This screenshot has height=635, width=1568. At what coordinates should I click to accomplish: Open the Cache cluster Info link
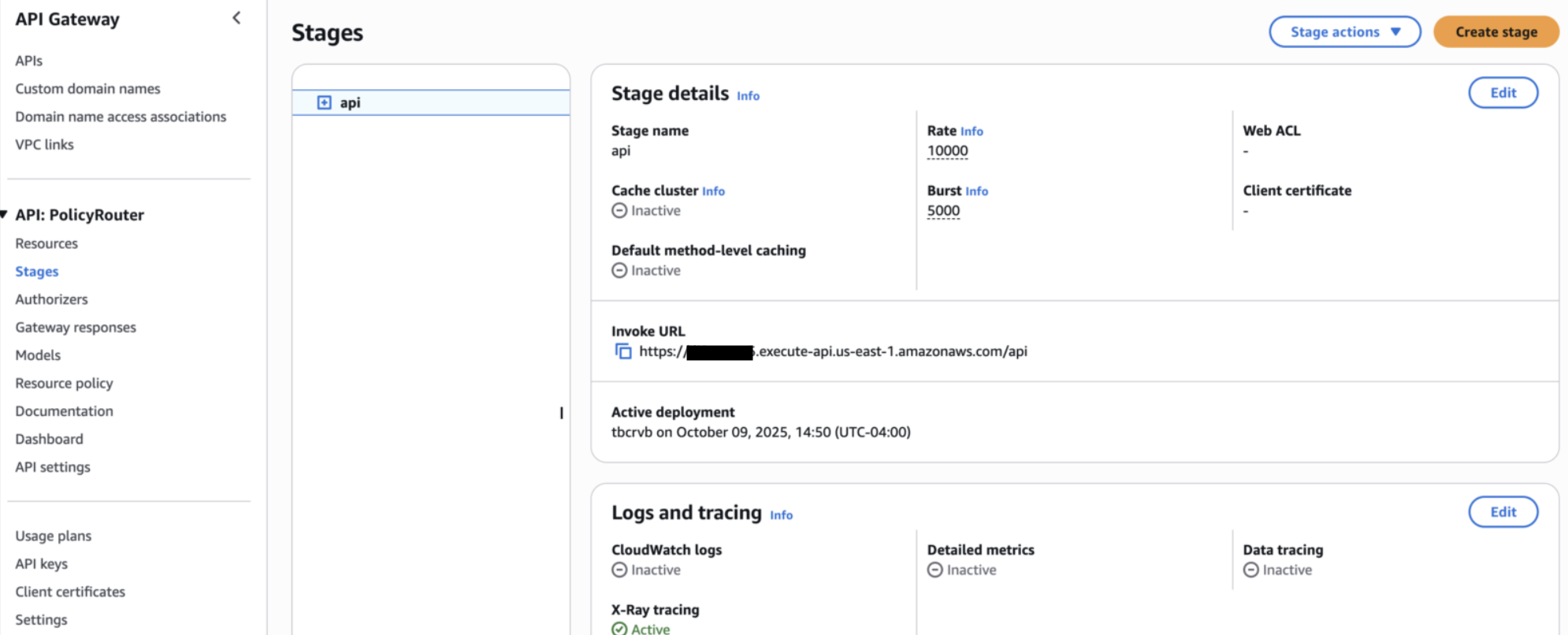(713, 191)
